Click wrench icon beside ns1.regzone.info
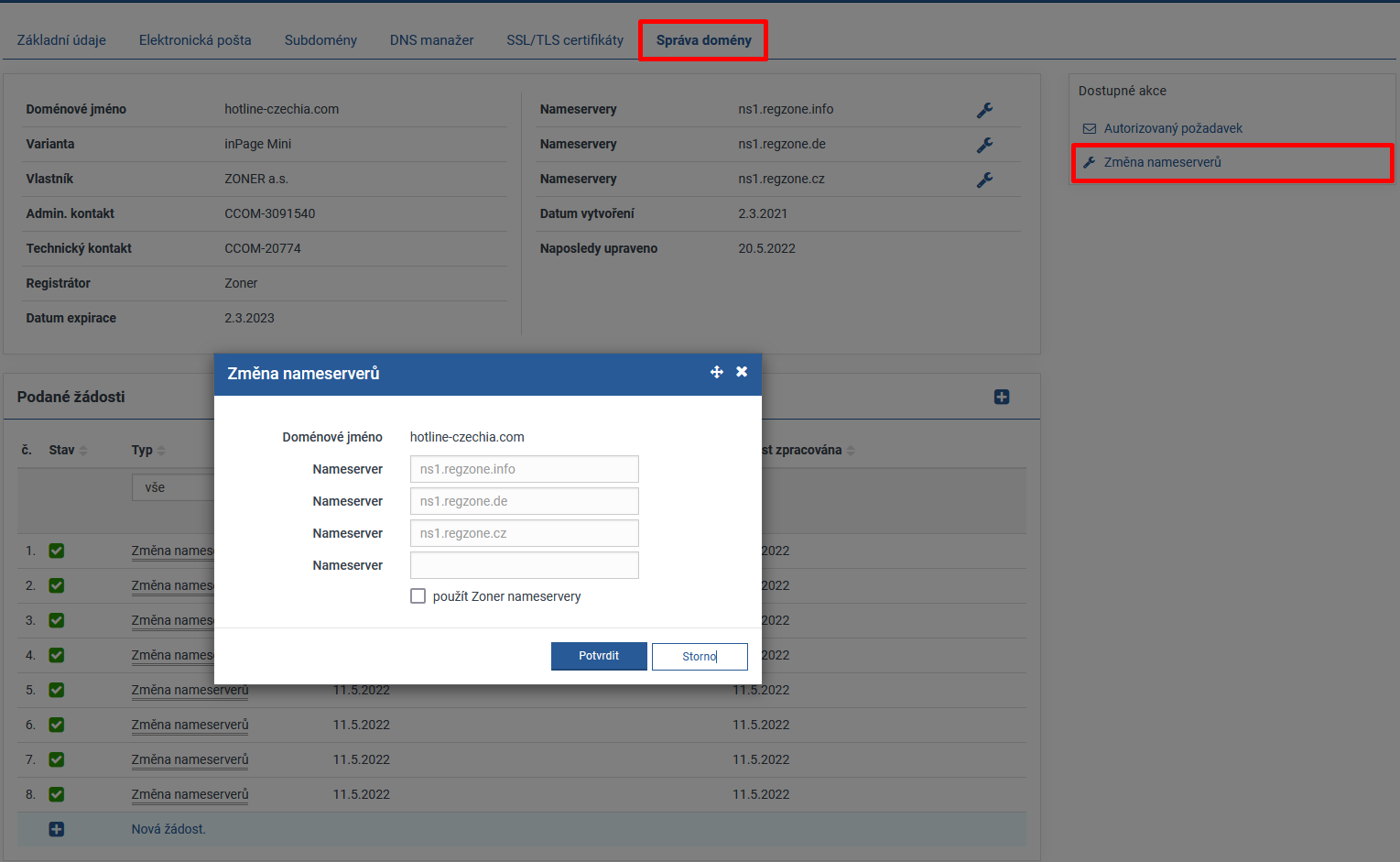This screenshot has width=1400, height=862. tap(984, 110)
